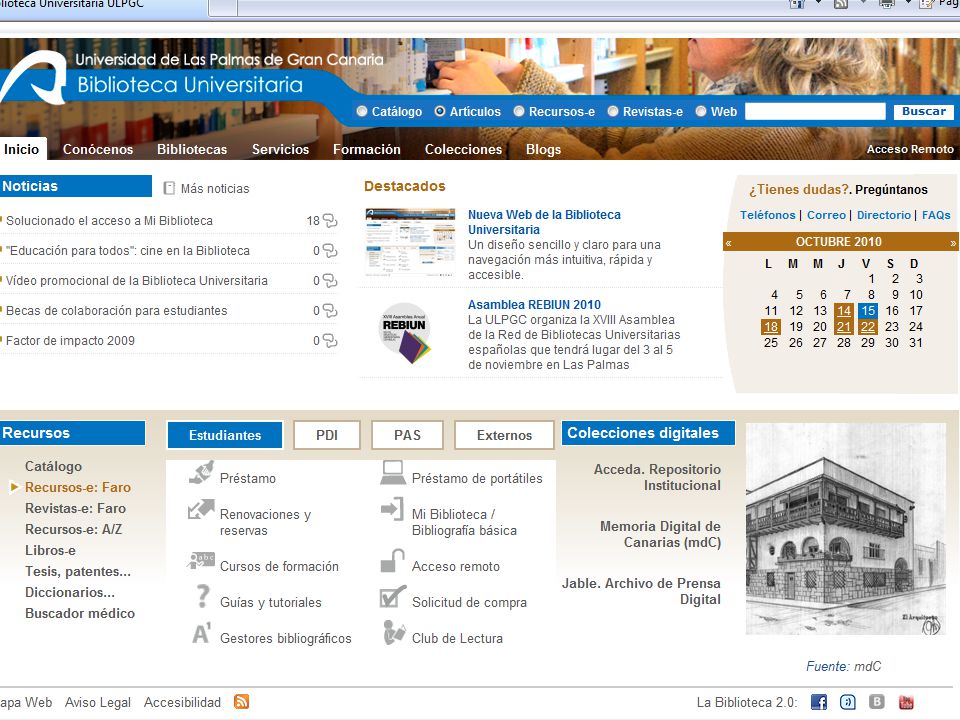Open comments icon for Vídeo promocional news

[x=330, y=280]
